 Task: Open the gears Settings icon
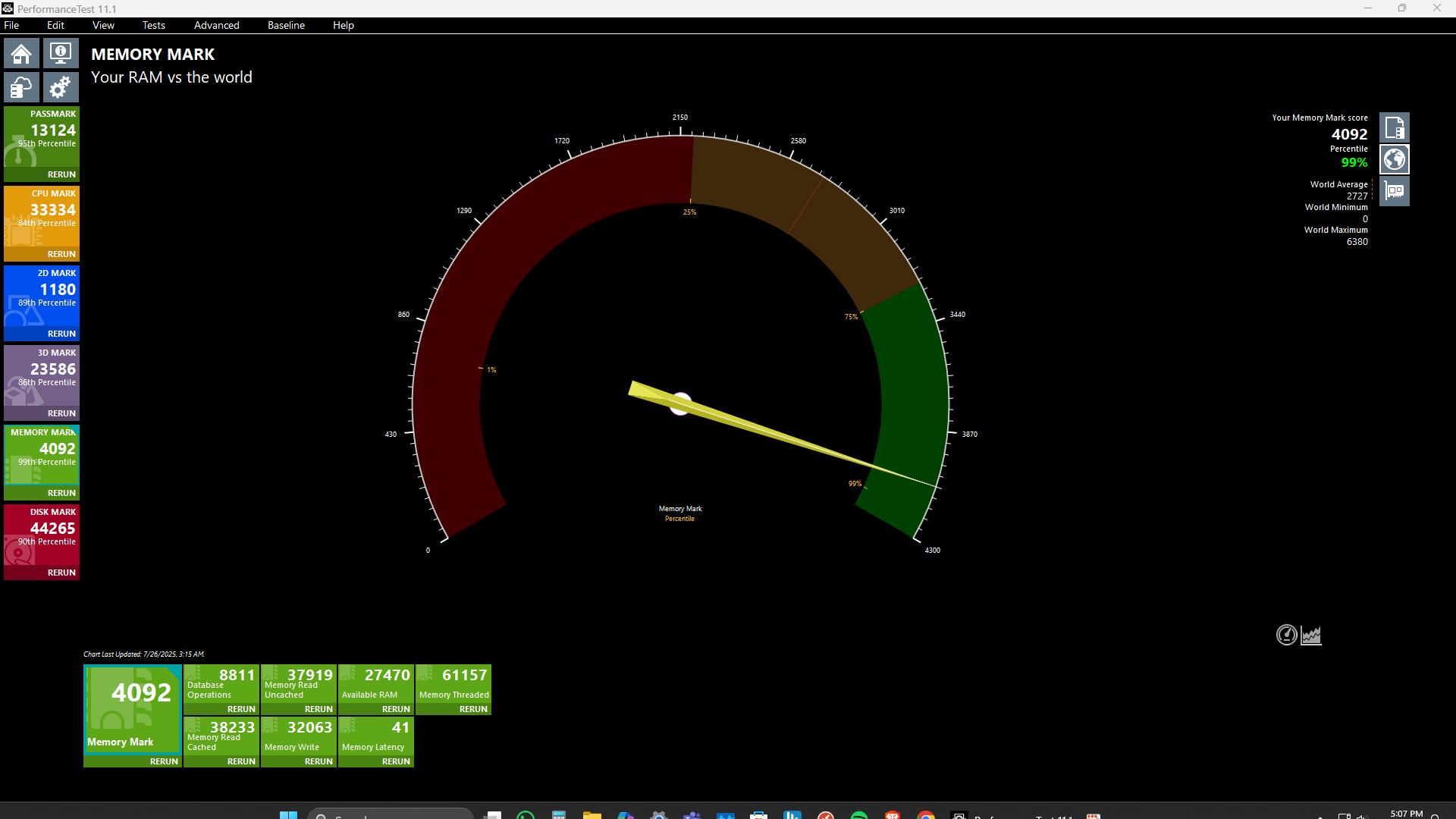[61, 87]
